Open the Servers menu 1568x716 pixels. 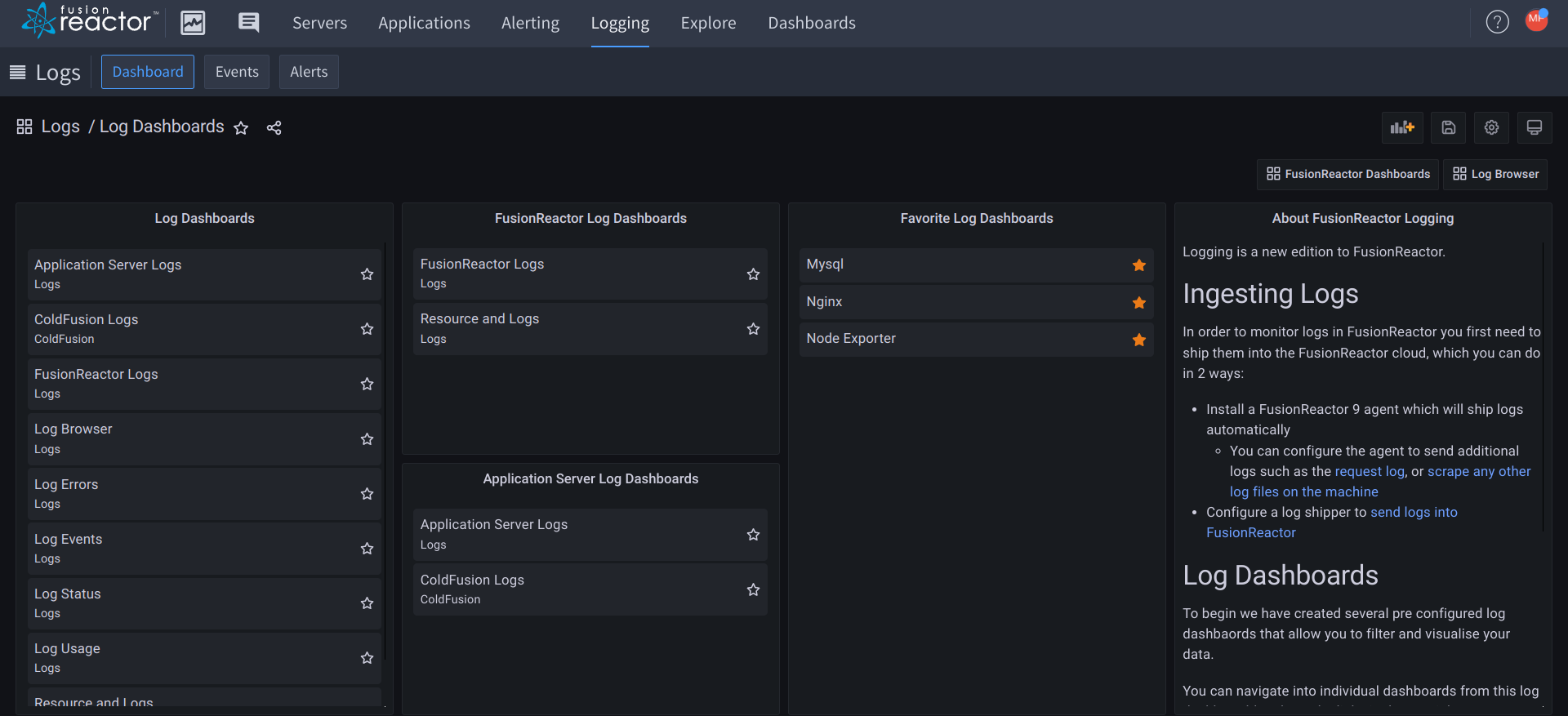coord(320,23)
